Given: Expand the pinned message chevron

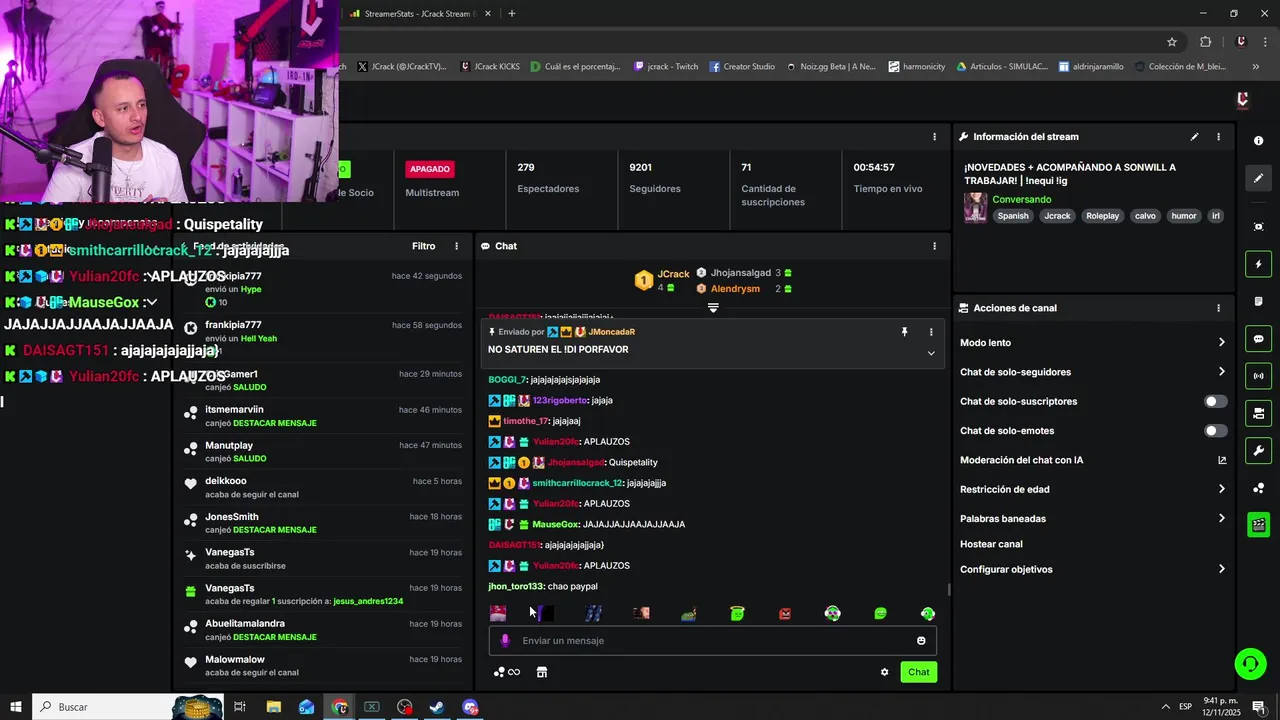Looking at the screenshot, I should [931, 353].
